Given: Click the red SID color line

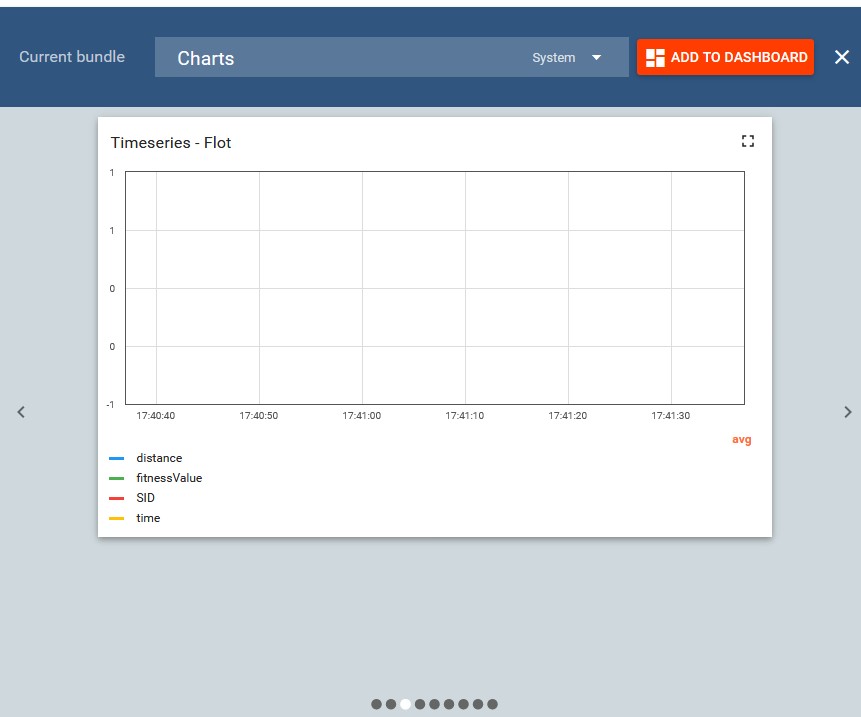Looking at the screenshot, I should pos(116,498).
